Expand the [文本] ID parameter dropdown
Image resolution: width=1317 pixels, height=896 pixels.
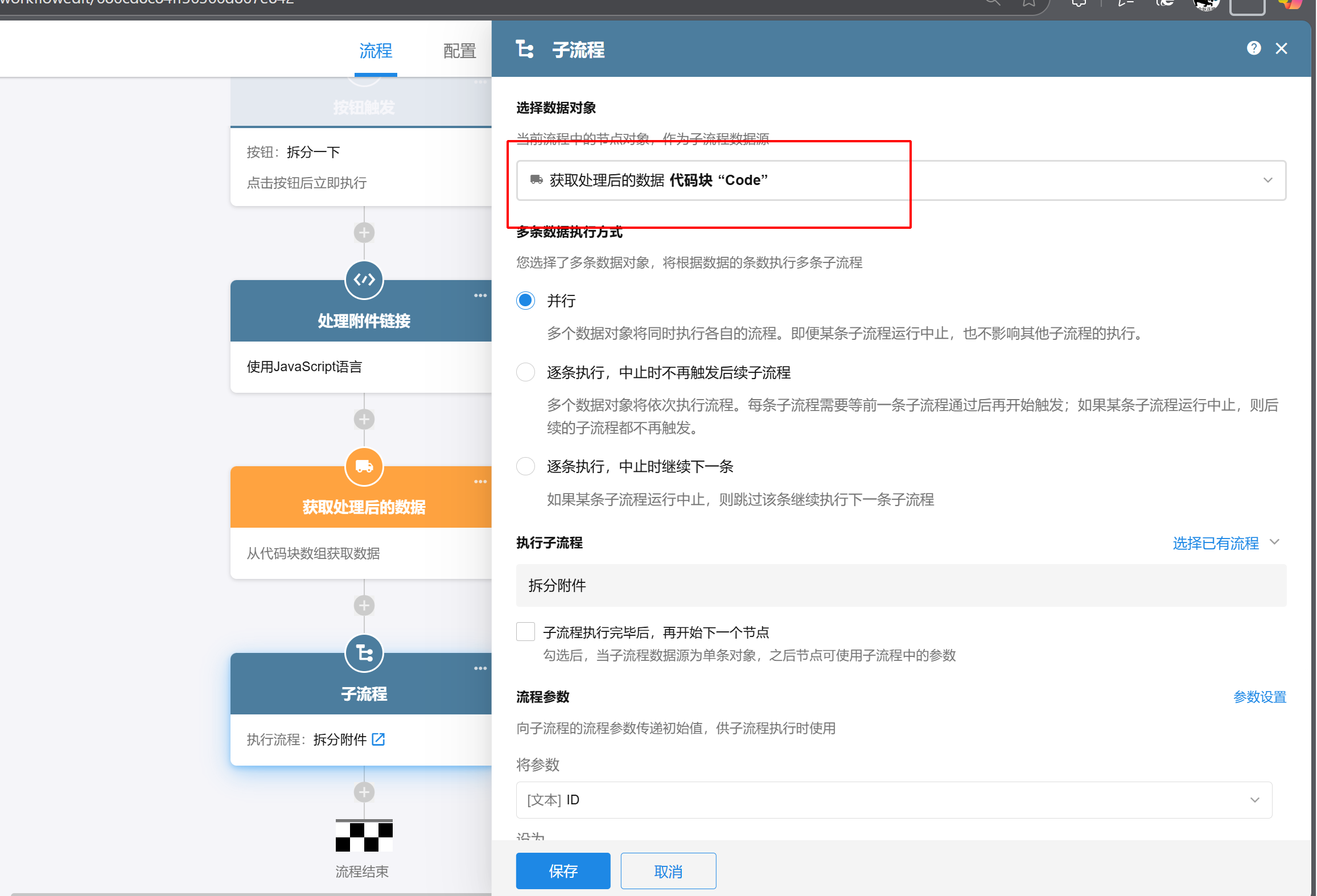pos(1254,800)
